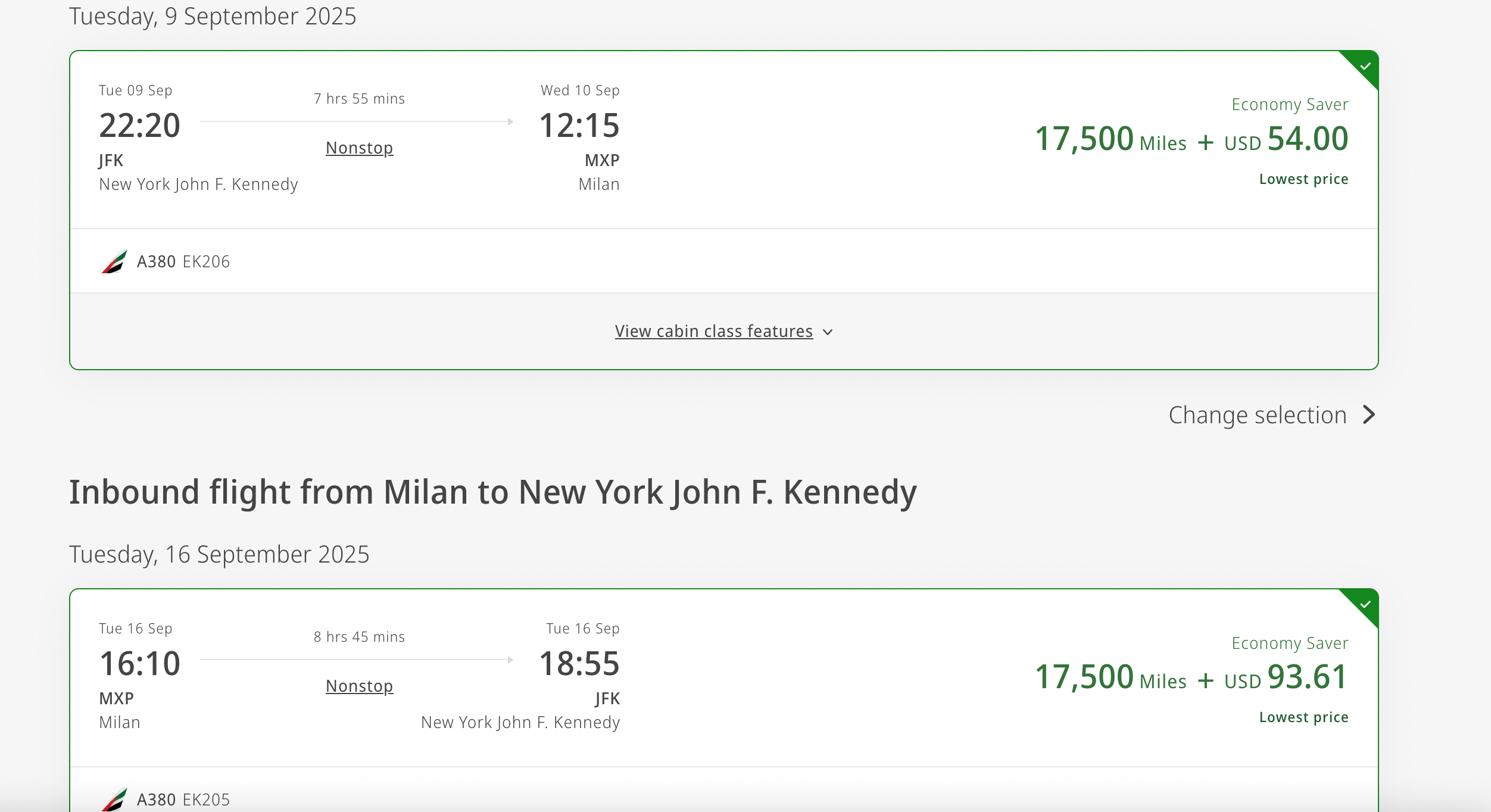Expand cabin features using the chevron icon
The width and height of the screenshot is (1491, 812).
click(828, 332)
